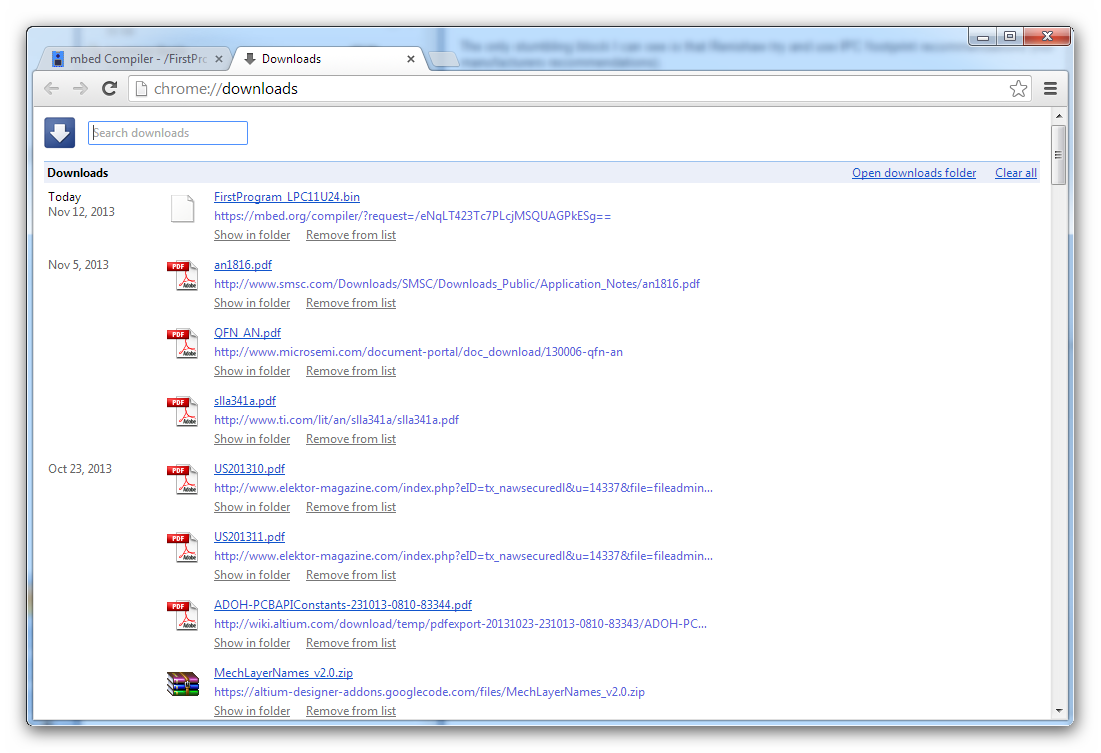Remove slla341a.pdf from list
Screen dimensions: 1101x753
pos(350,439)
